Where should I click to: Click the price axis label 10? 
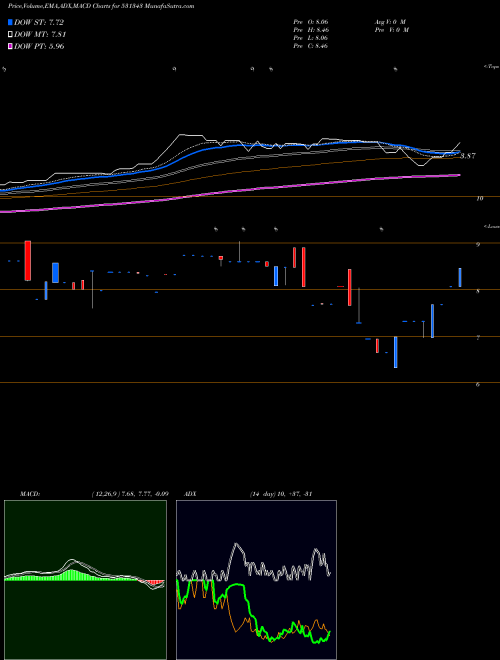480,198
